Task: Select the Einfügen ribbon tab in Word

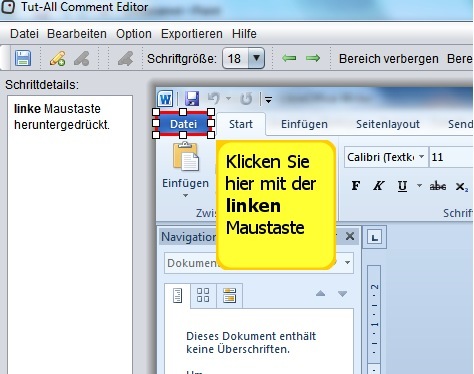Action: pyautogui.click(x=304, y=124)
